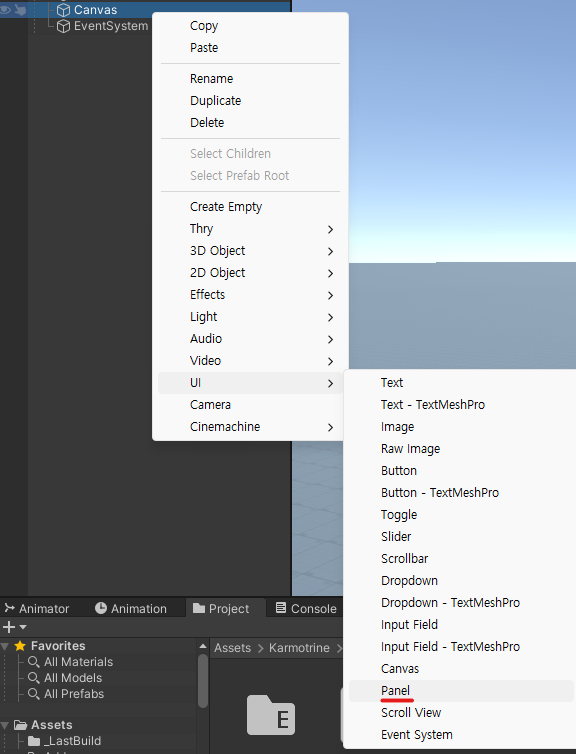Click the Favorites star icon

pyautogui.click(x=20, y=646)
